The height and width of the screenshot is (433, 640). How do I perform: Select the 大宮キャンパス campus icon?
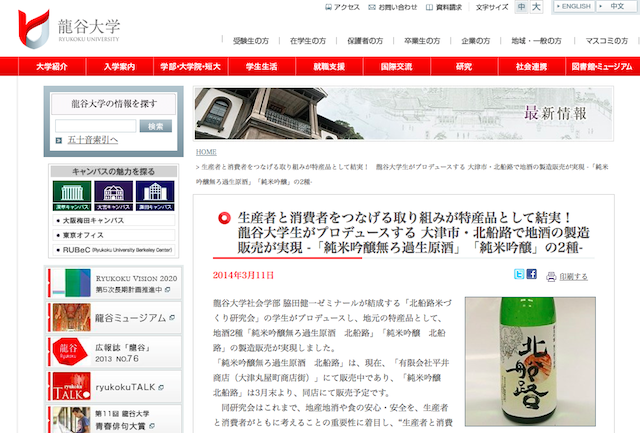pyautogui.click(x=113, y=195)
